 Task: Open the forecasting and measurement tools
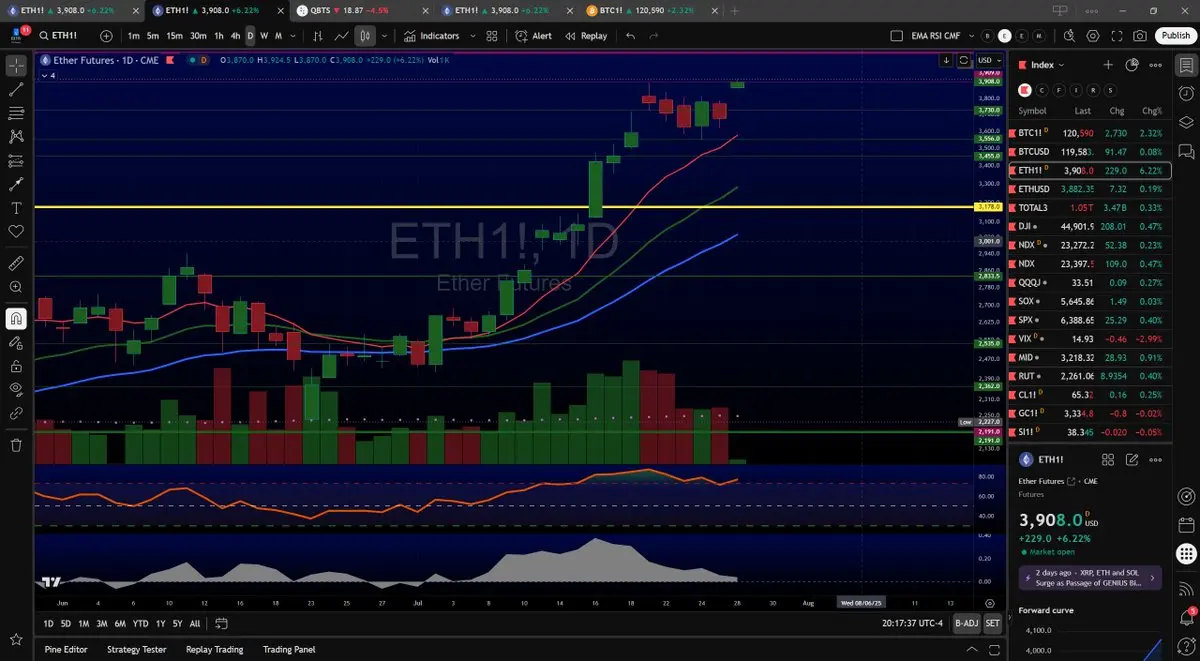pos(16,160)
